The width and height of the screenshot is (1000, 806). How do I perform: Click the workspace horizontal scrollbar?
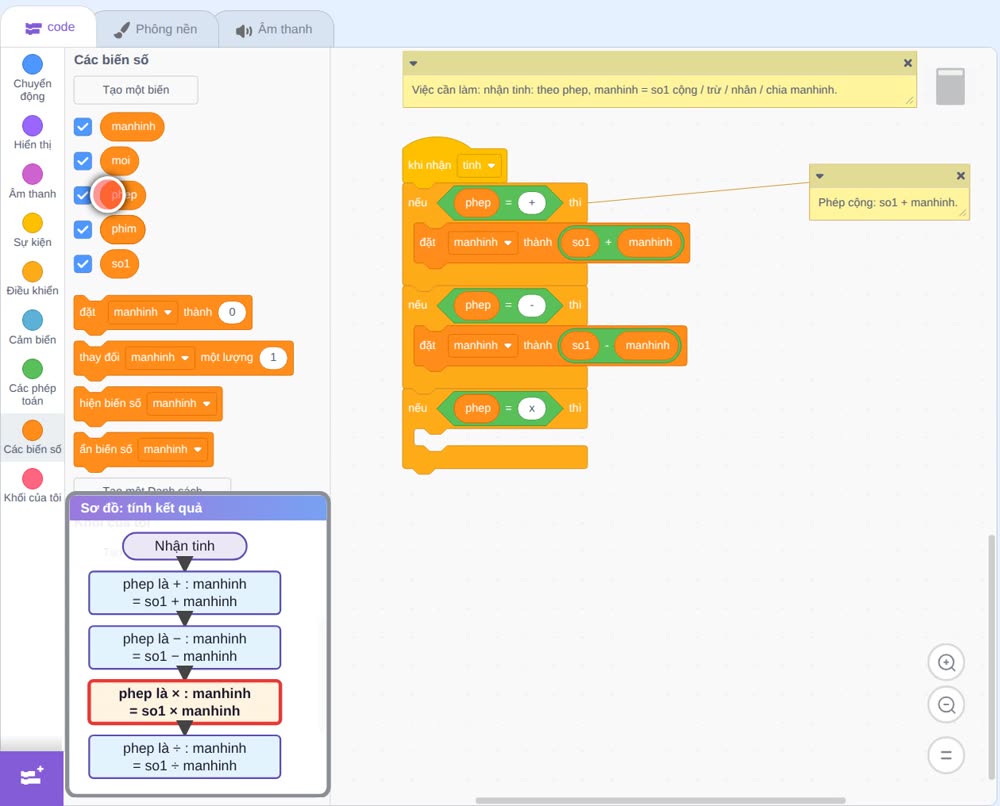coord(661,800)
